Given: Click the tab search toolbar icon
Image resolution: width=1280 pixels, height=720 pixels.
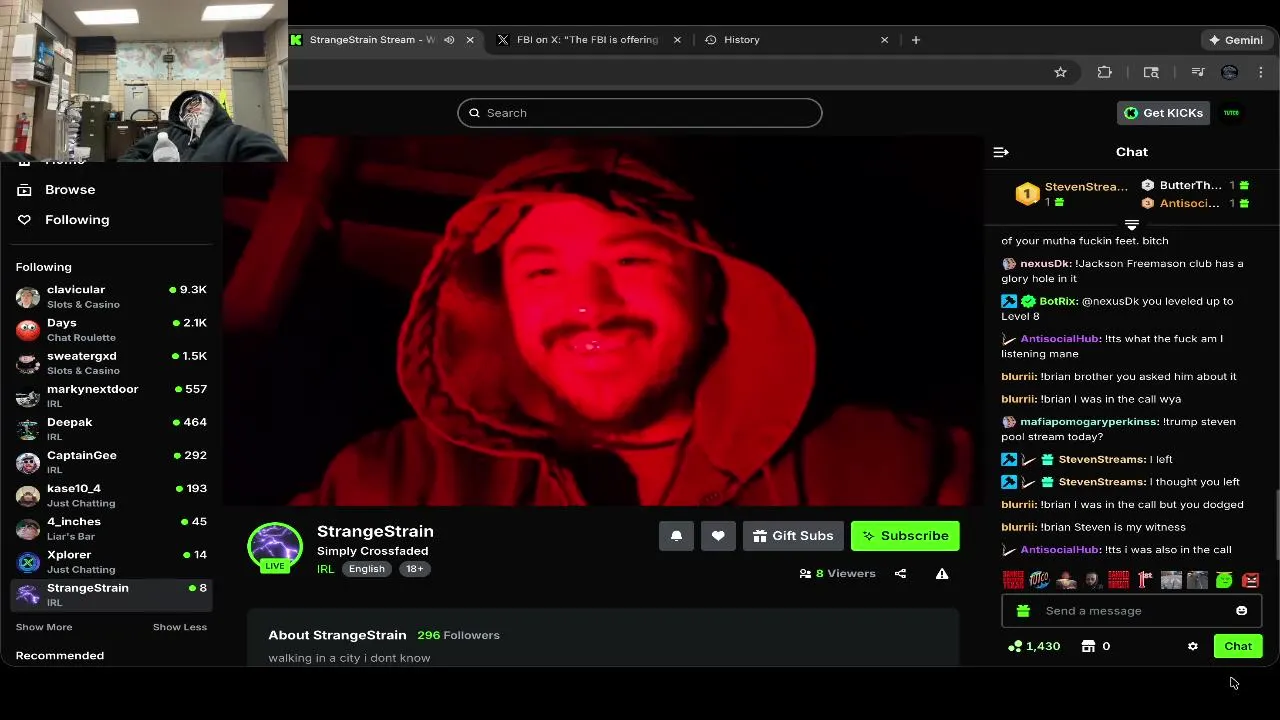Looking at the screenshot, I should coord(1151,72).
